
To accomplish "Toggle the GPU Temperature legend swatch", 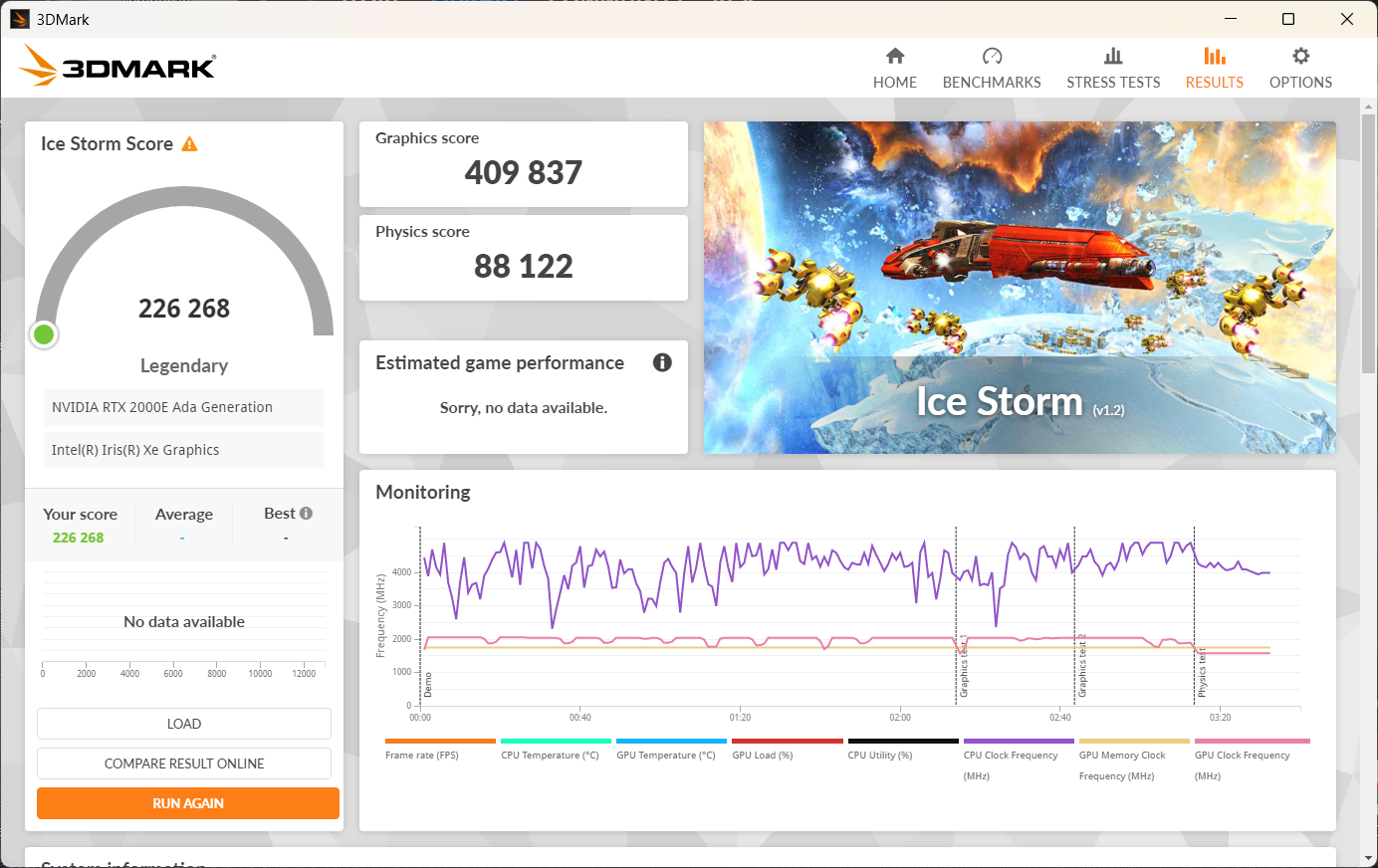I will (x=671, y=742).
